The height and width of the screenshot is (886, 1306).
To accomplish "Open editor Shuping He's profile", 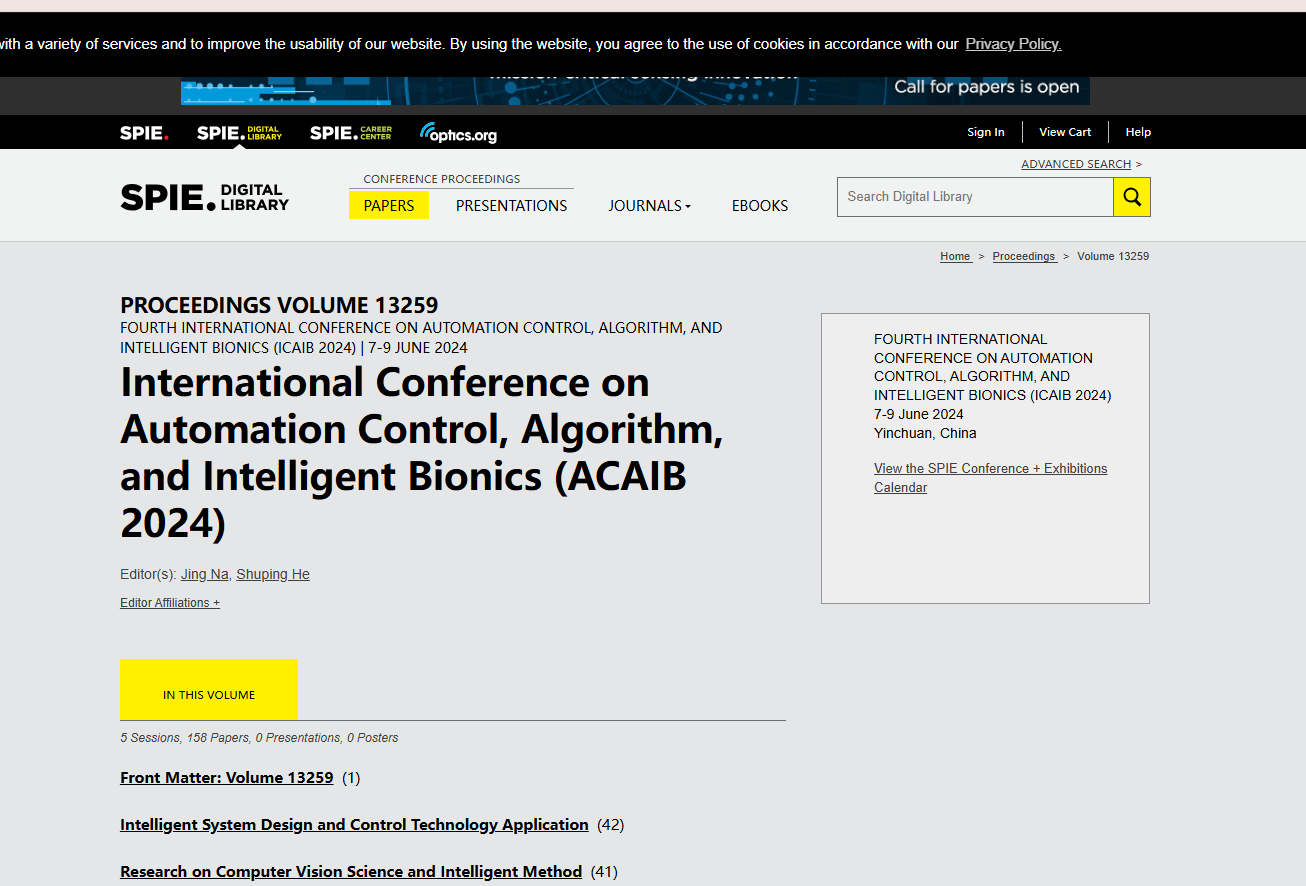I will pyautogui.click(x=273, y=574).
